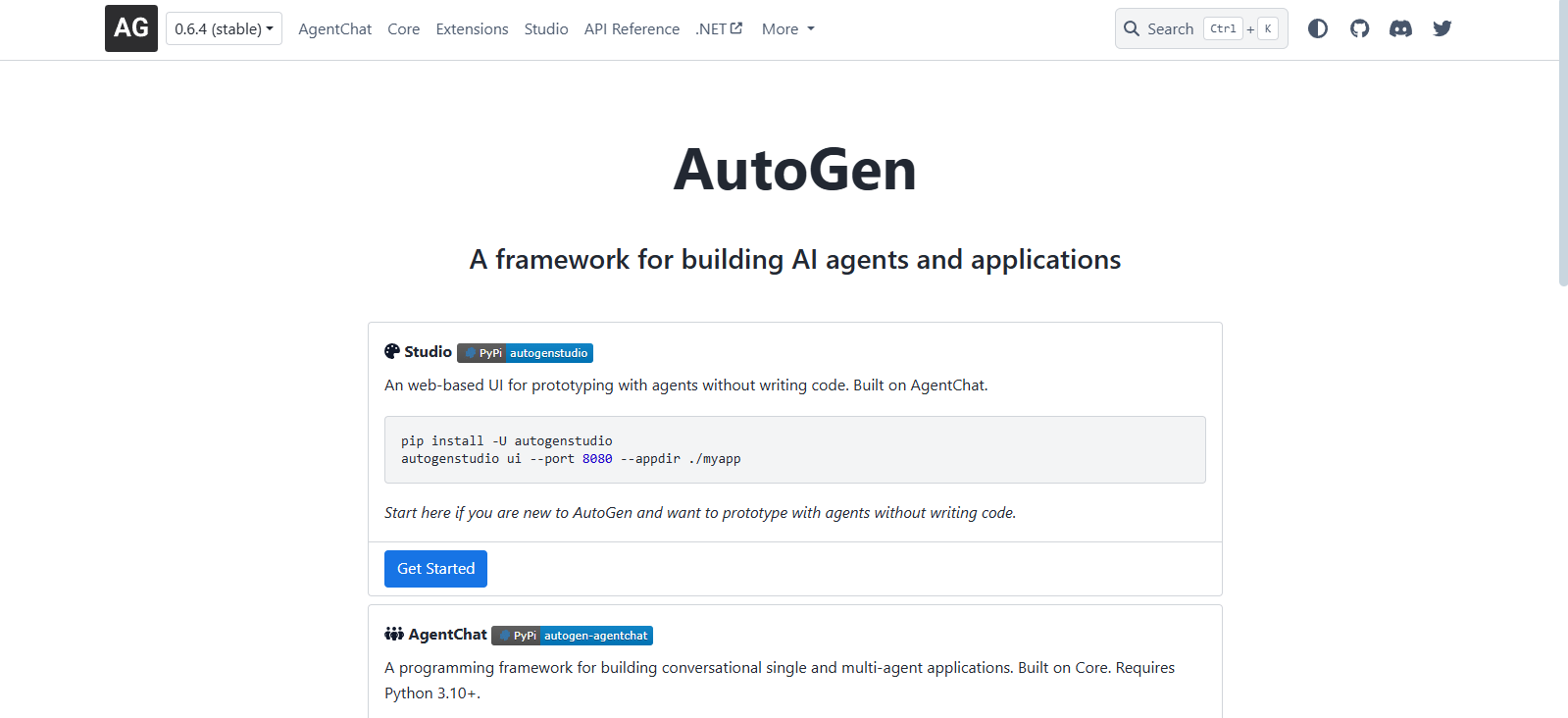Image resolution: width=1568 pixels, height=718 pixels.
Task: Click the people icon beside AgentChat
Action: click(394, 634)
